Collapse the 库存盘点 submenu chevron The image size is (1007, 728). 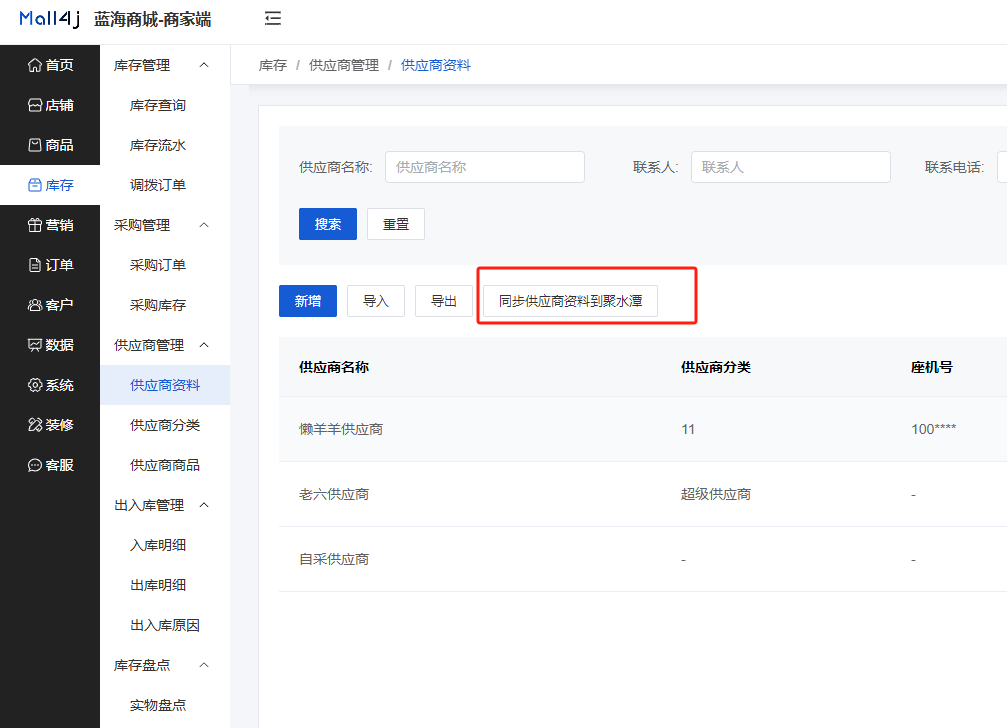point(204,664)
